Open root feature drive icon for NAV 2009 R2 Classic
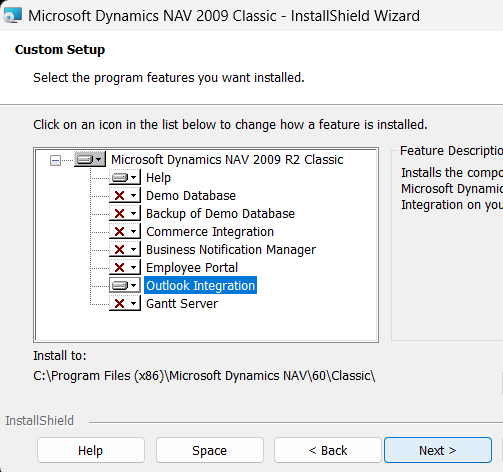503x472 pixels. 90,160
